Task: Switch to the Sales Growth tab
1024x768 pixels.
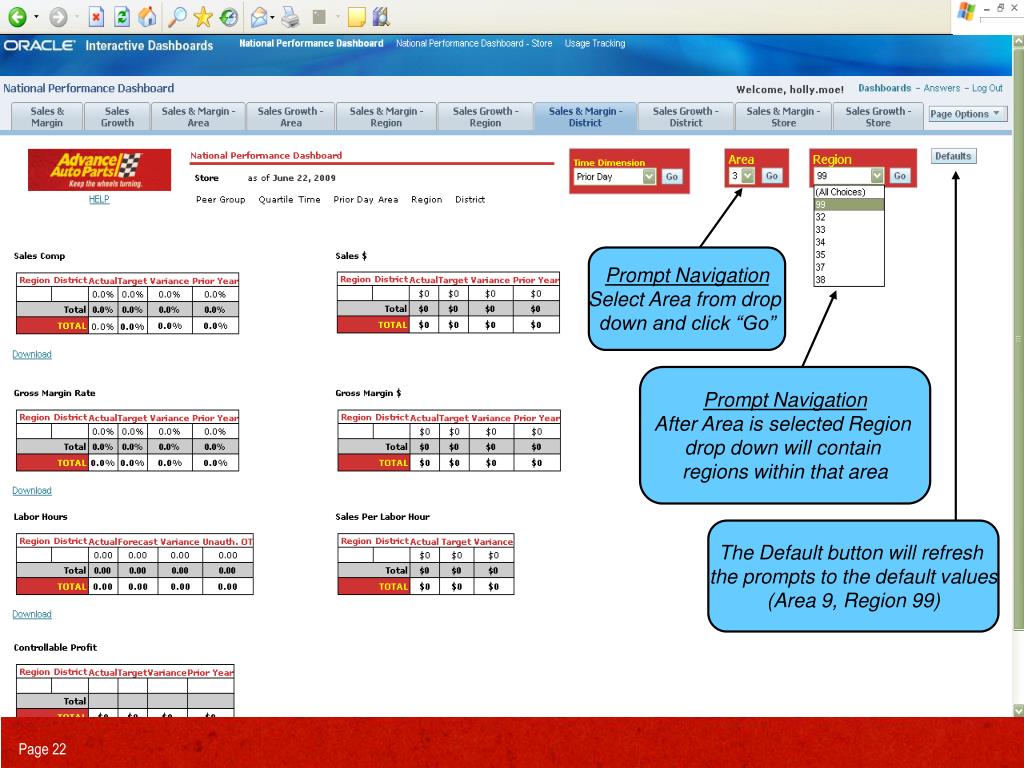Action: click(117, 116)
